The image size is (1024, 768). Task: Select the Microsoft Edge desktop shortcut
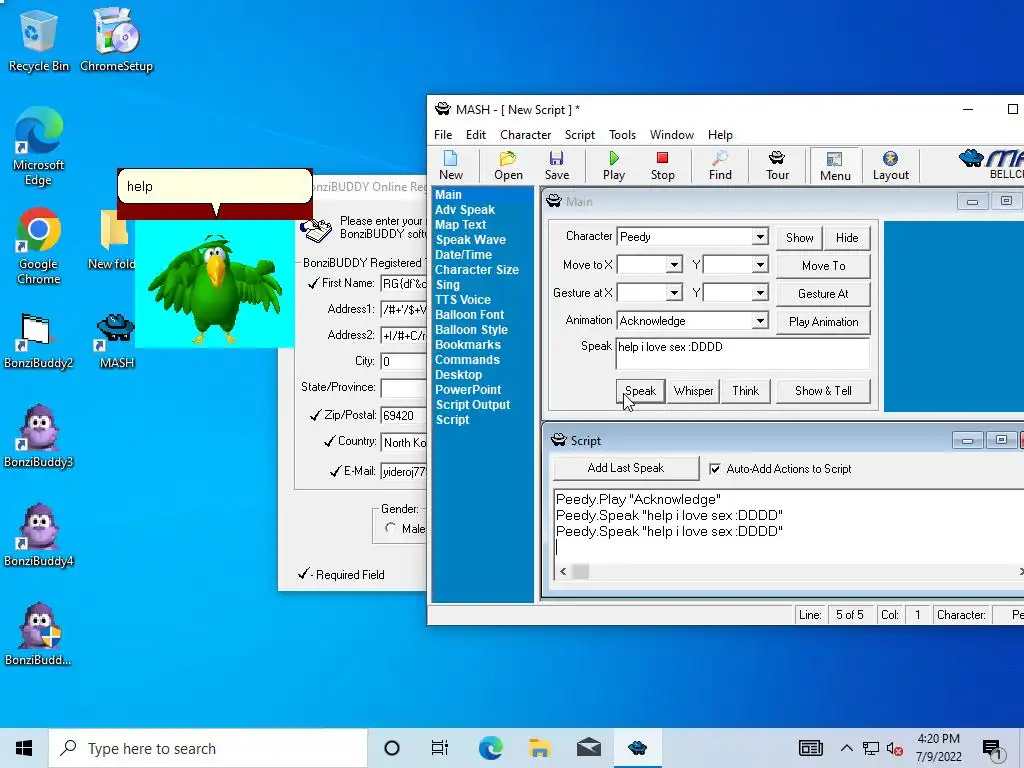point(39,147)
